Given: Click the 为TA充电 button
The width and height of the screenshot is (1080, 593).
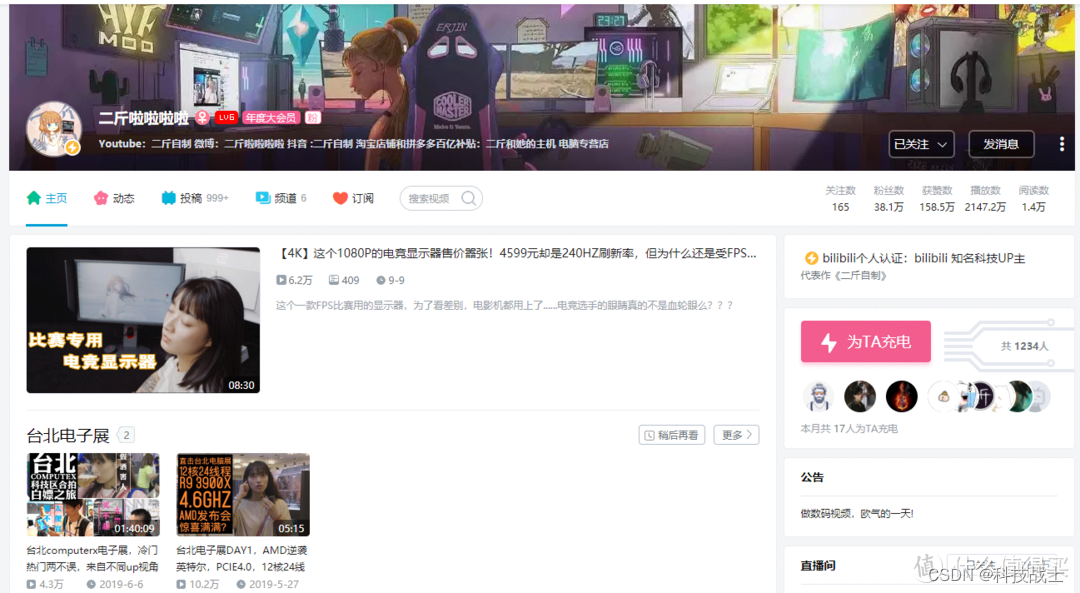Looking at the screenshot, I should 866,342.
